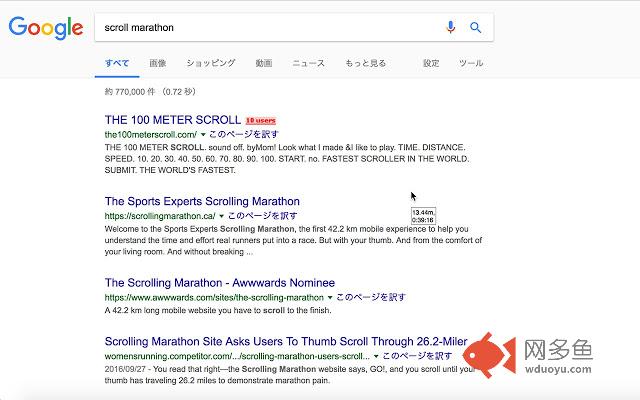This screenshot has height=400, width=640.
Task: Click the 42.2 km long mobile website snippet
Action: pyautogui.click(x=218, y=310)
